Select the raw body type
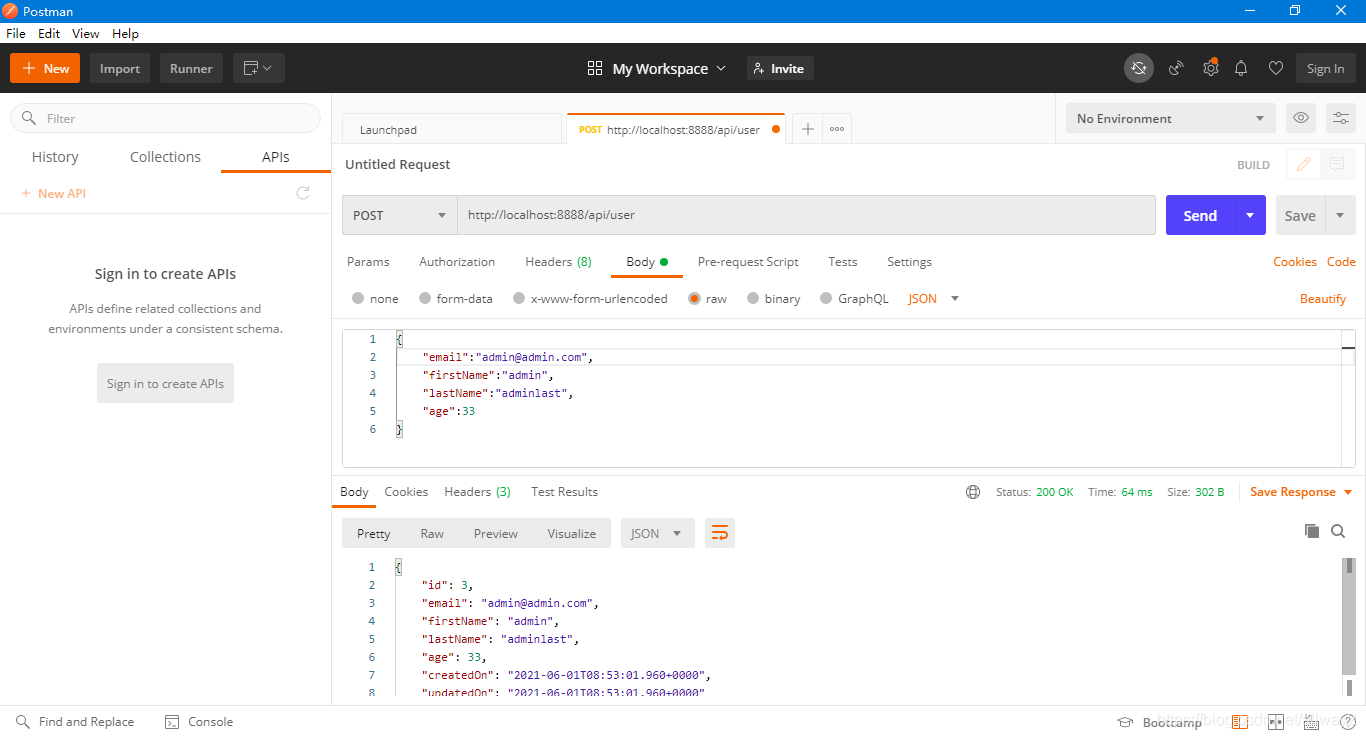Screen dimensions: 1366x738 [x=708, y=298]
